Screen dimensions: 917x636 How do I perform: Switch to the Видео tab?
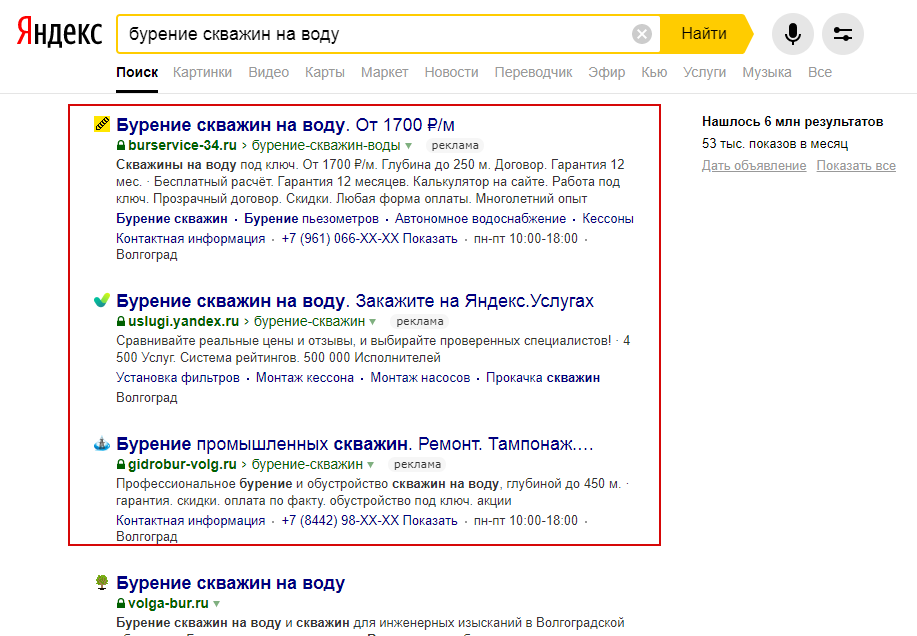[x=268, y=72]
